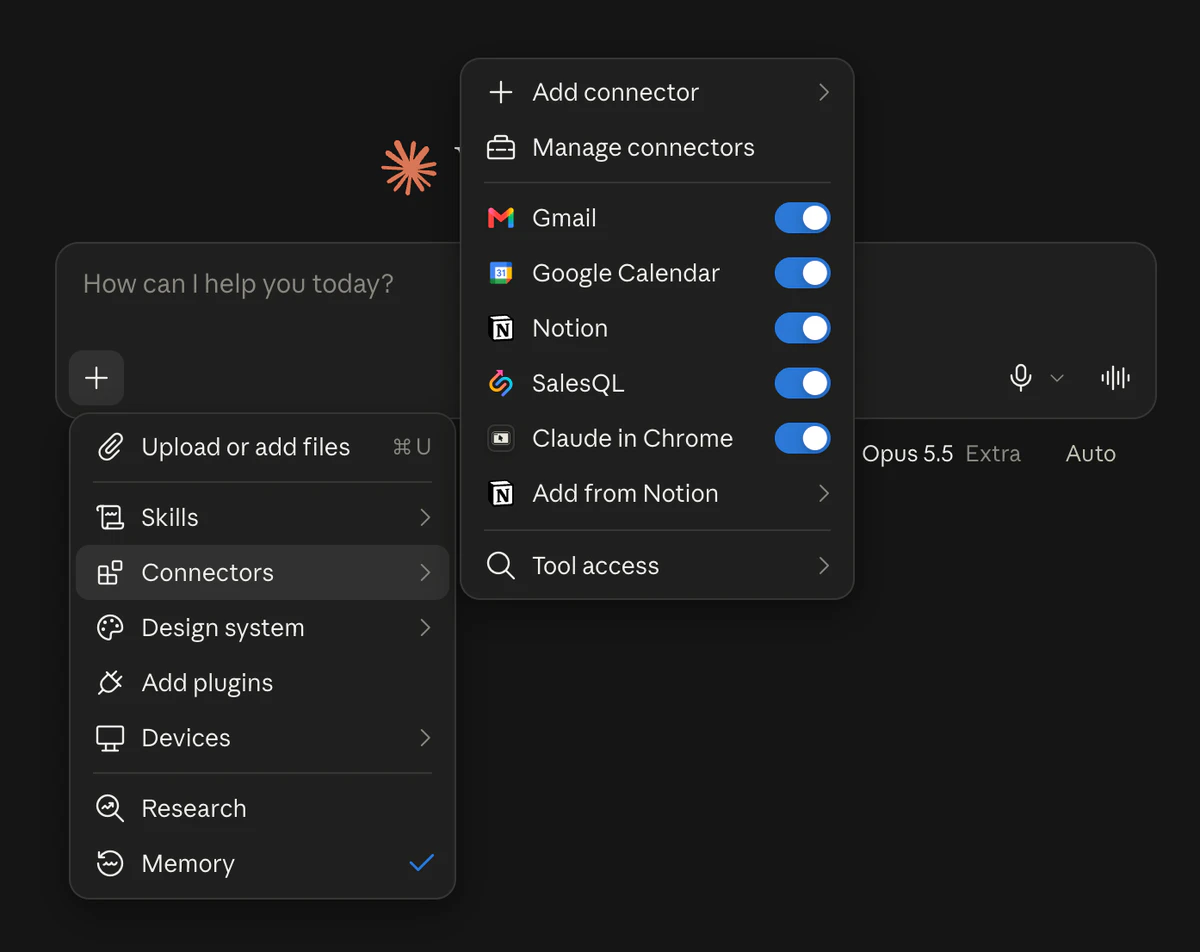This screenshot has height=952, width=1200.
Task: Open the Skills menu item
Action: (263, 517)
